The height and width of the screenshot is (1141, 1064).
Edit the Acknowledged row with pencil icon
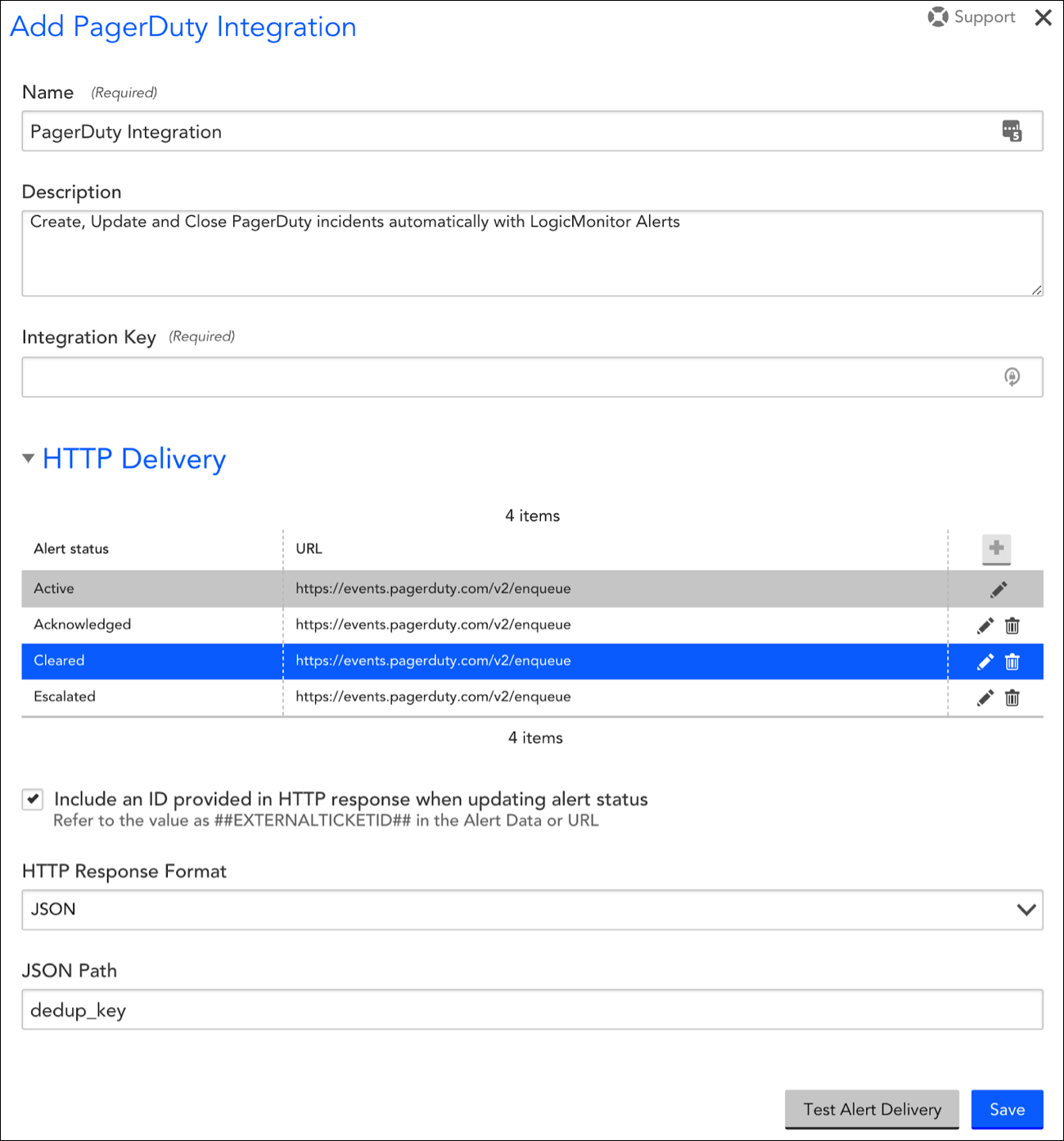(985, 625)
